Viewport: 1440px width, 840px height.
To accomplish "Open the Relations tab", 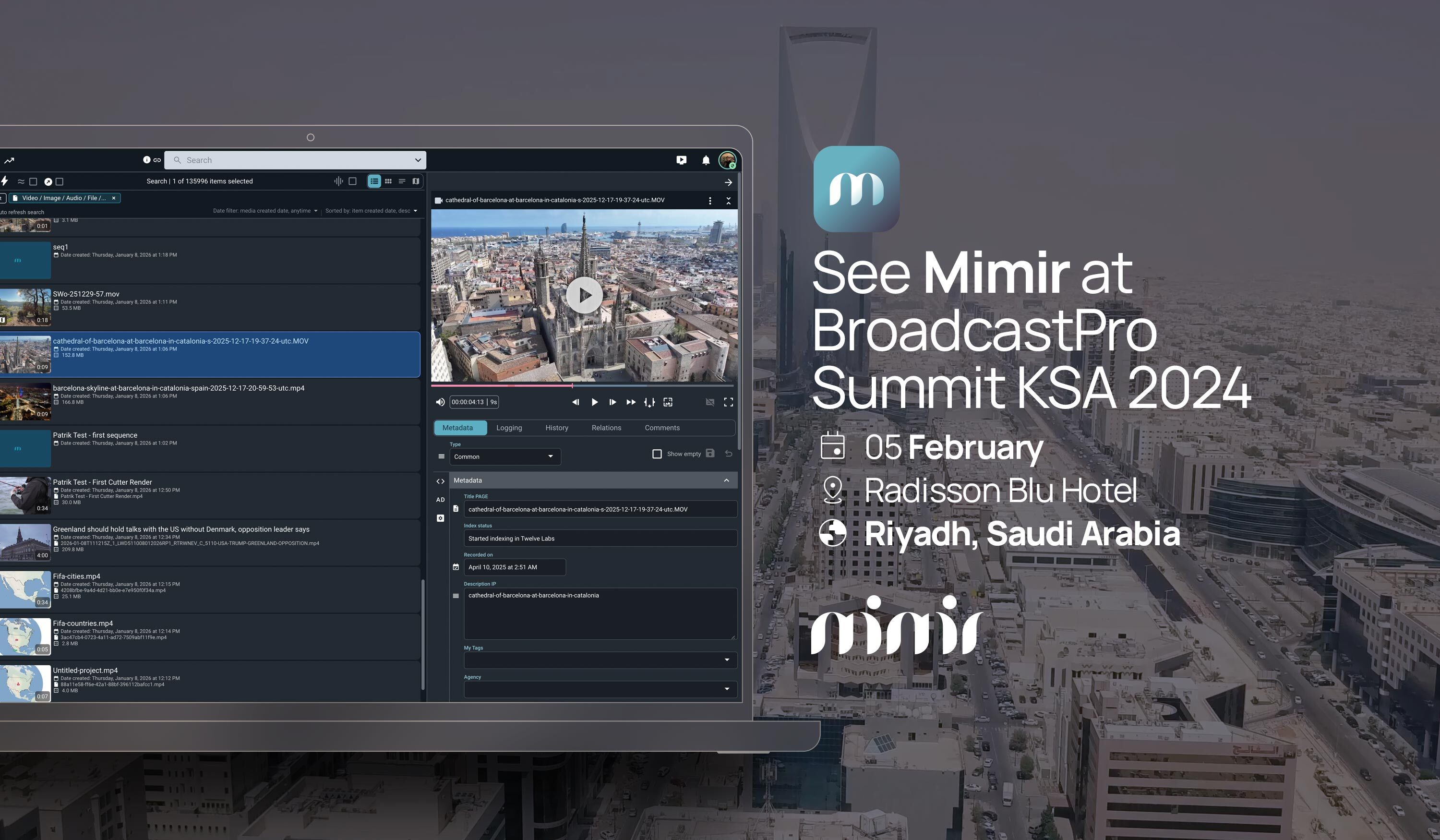I will pos(606,428).
